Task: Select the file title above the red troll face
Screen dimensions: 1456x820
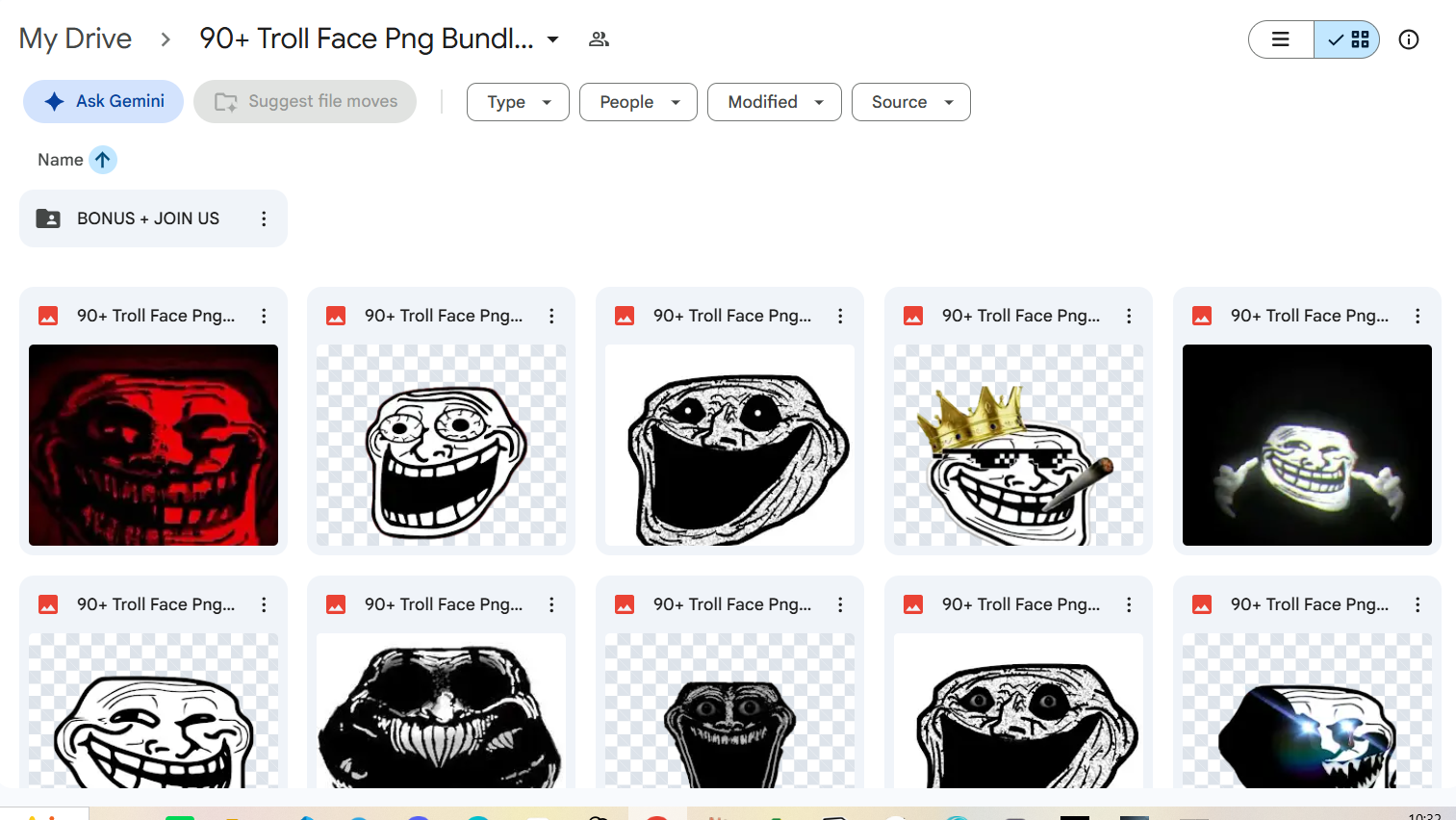Action: [156, 316]
